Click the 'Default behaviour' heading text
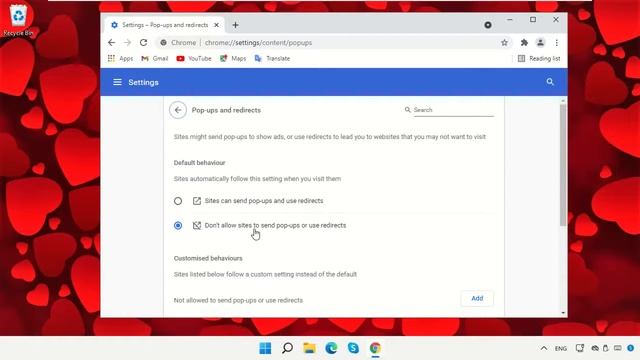640x360 pixels. [x=199, y=162]
